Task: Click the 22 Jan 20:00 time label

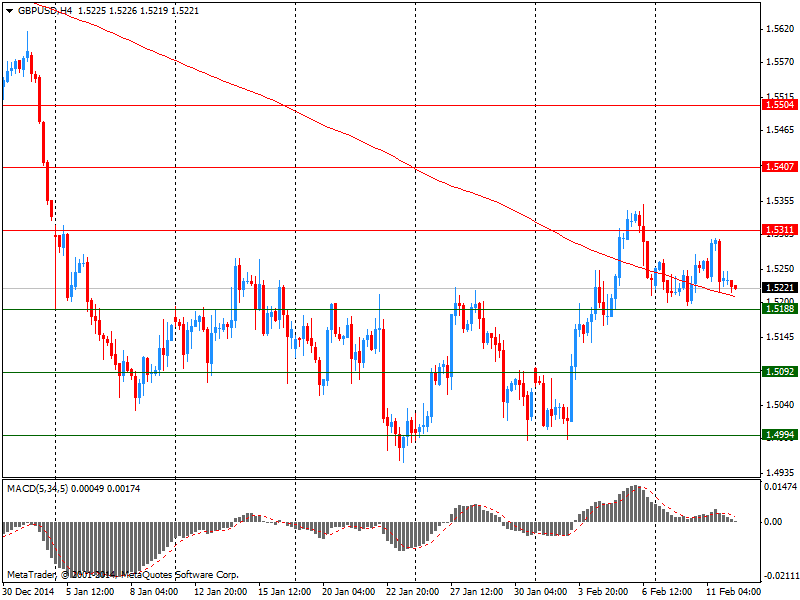Action: click(x=412, y=592)
